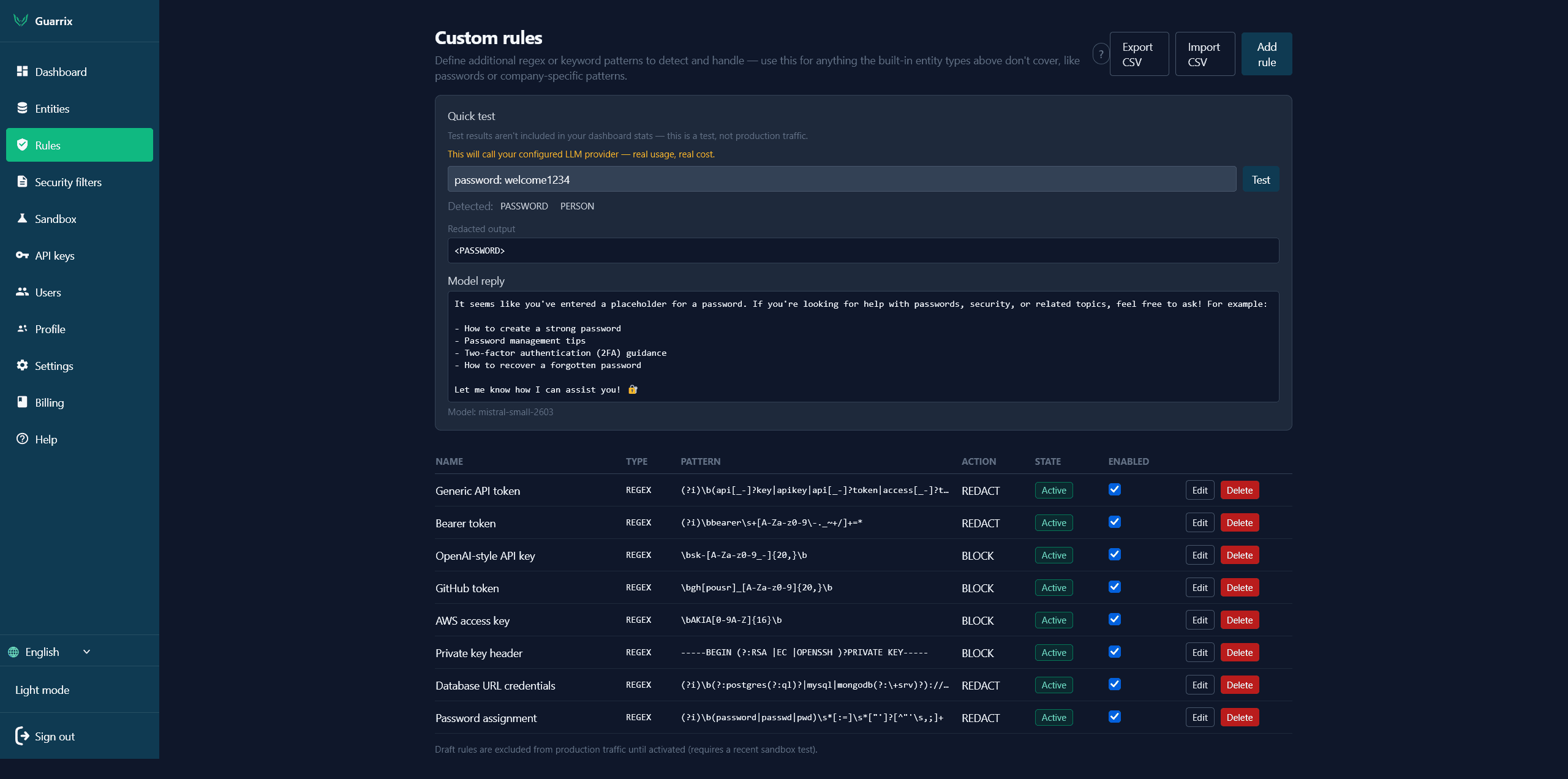Disable the Generic API token rule checkbox

(1115, 489)
